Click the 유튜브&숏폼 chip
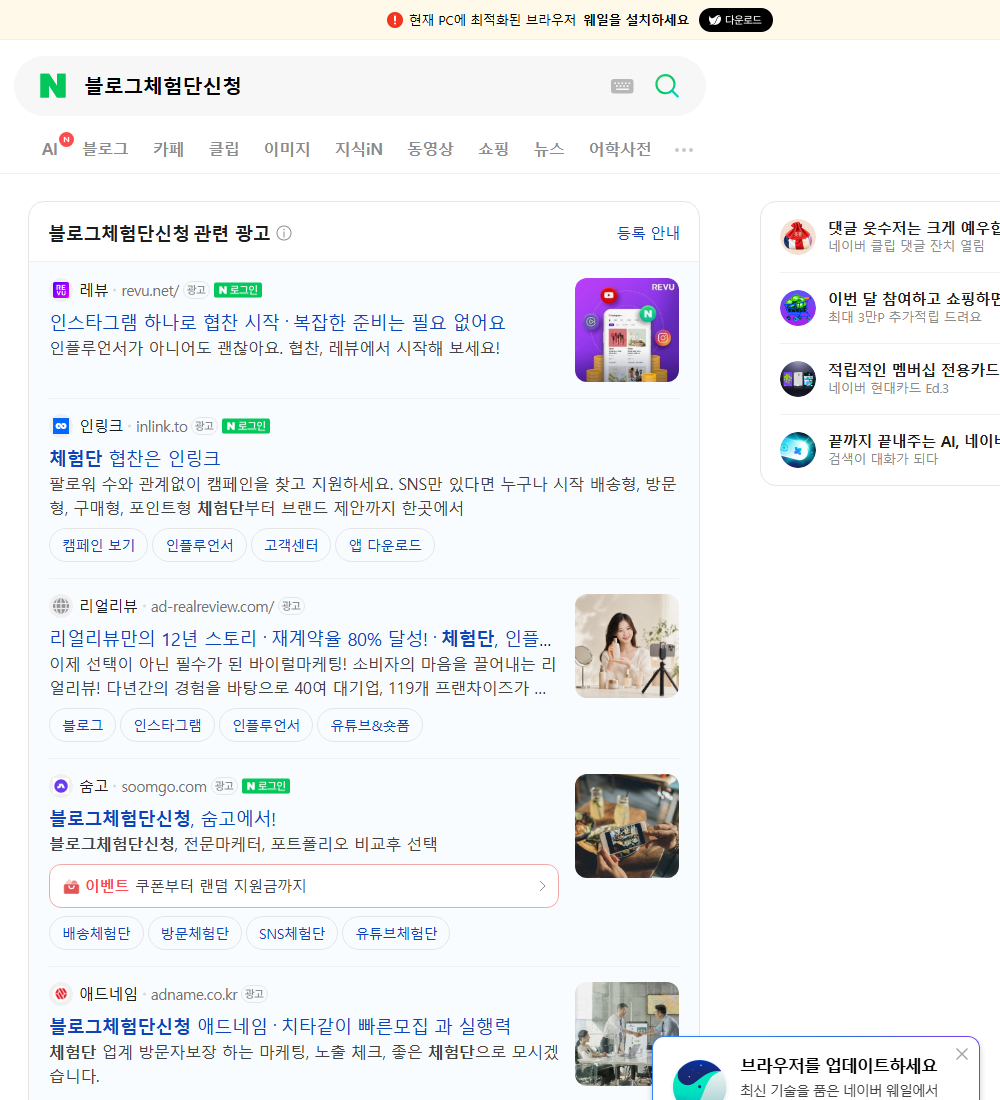The width and height of the screenshot is (1000, 1100). (370, 725)
